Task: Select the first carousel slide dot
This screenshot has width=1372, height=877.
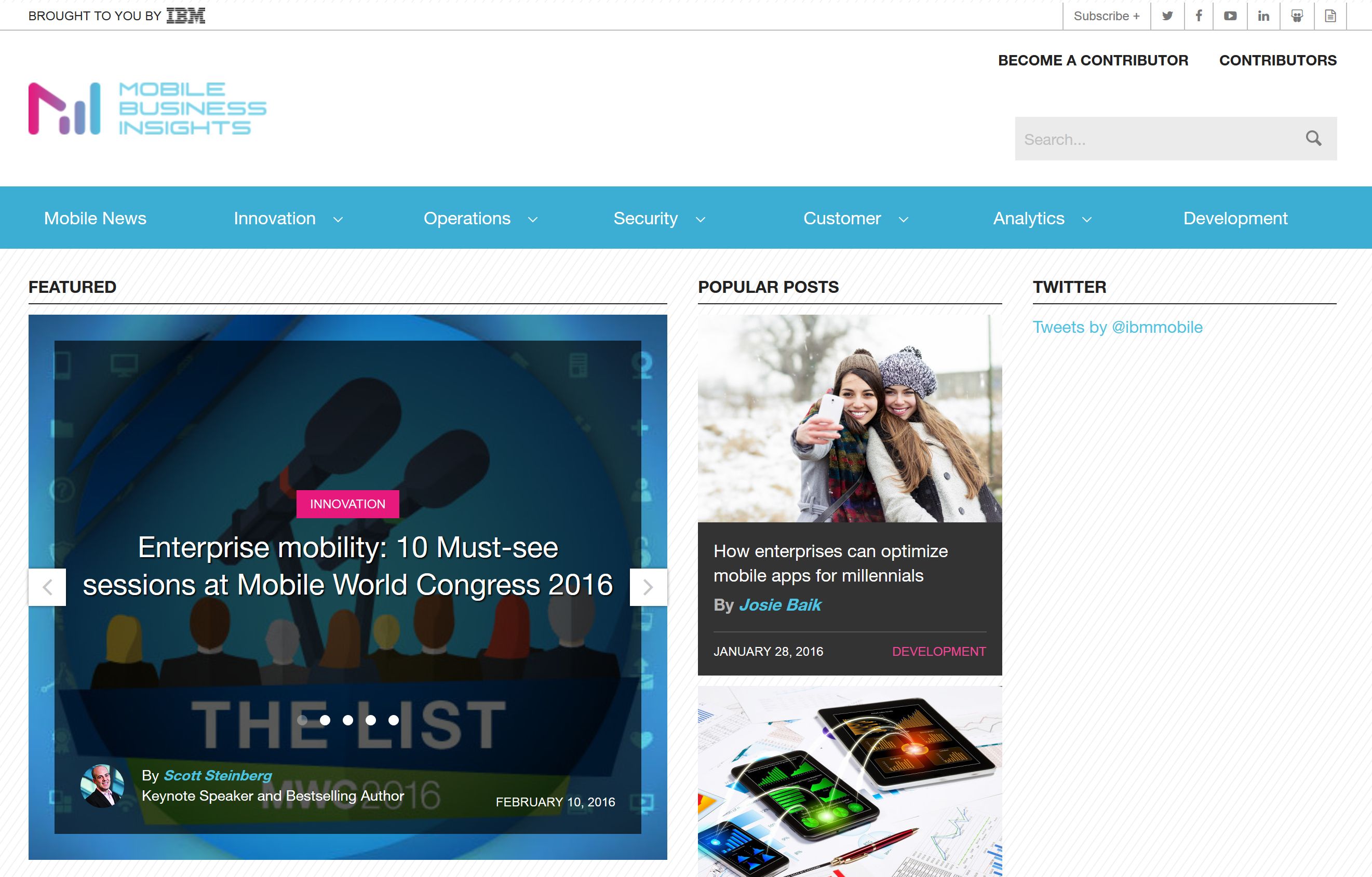Action: pos(303,720)
